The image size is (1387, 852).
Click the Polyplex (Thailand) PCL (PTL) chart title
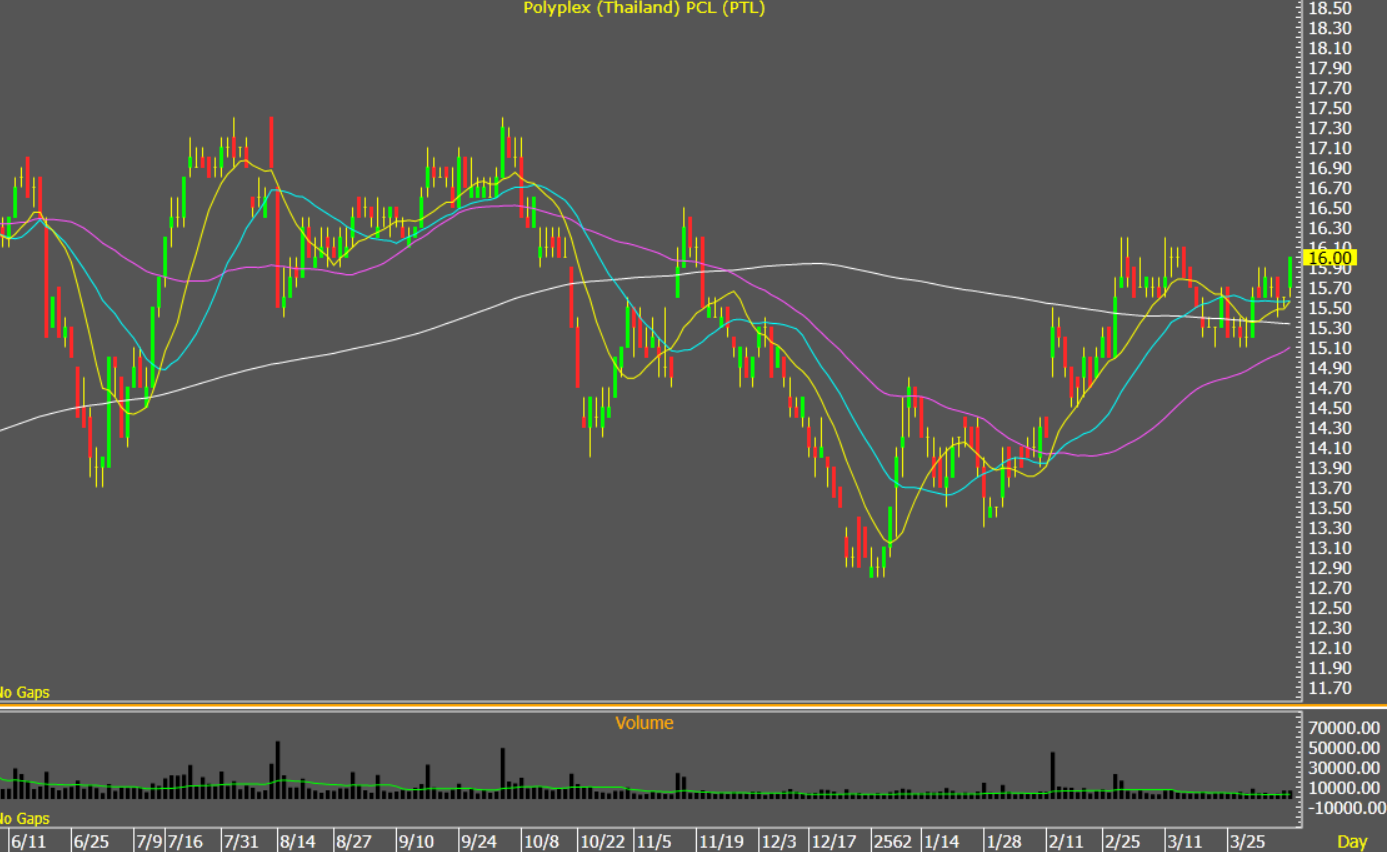pyautogui.click(x=645, y=8)
